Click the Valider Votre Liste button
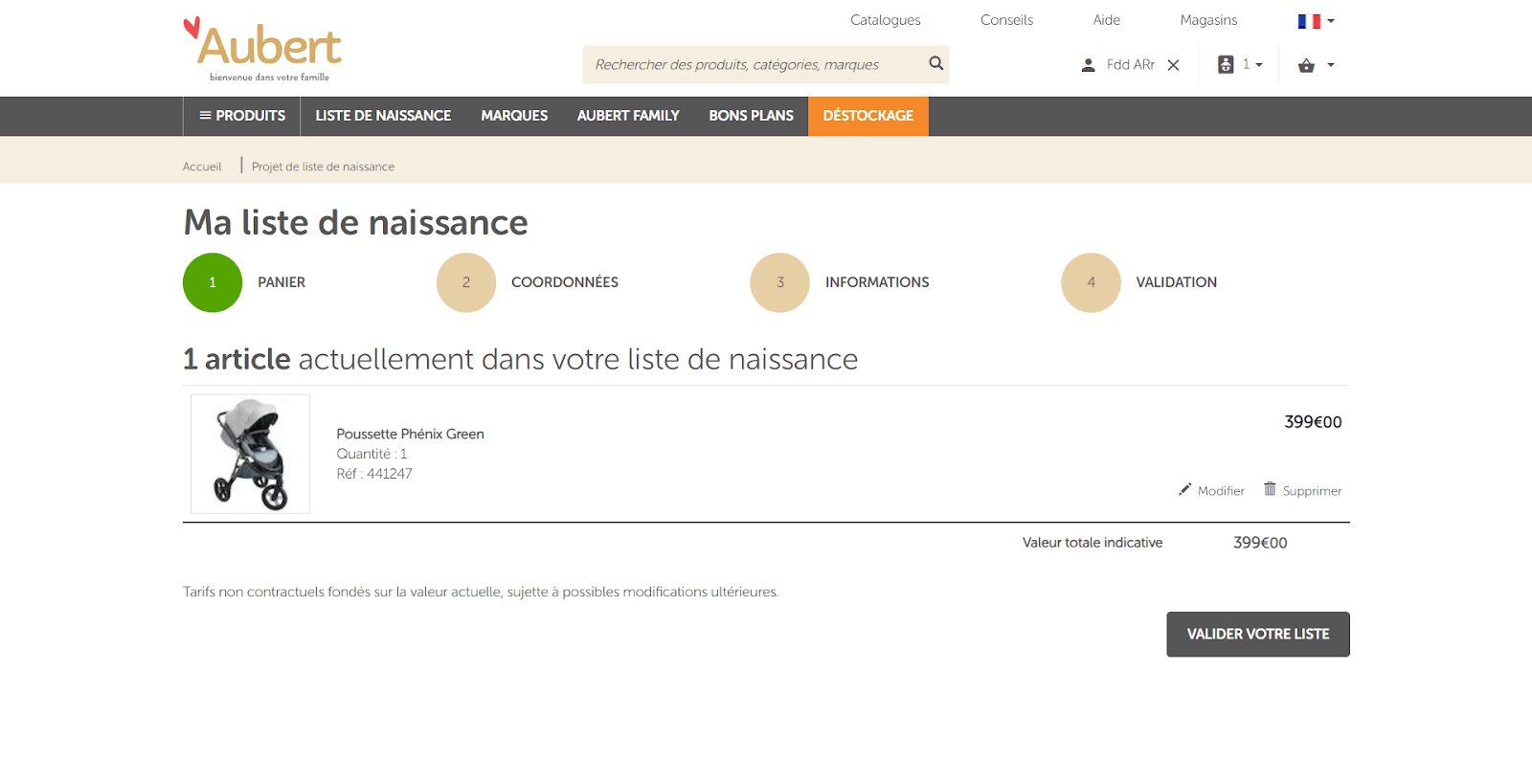Screen dimensions: 1532x784 (x=1257, y=634)
